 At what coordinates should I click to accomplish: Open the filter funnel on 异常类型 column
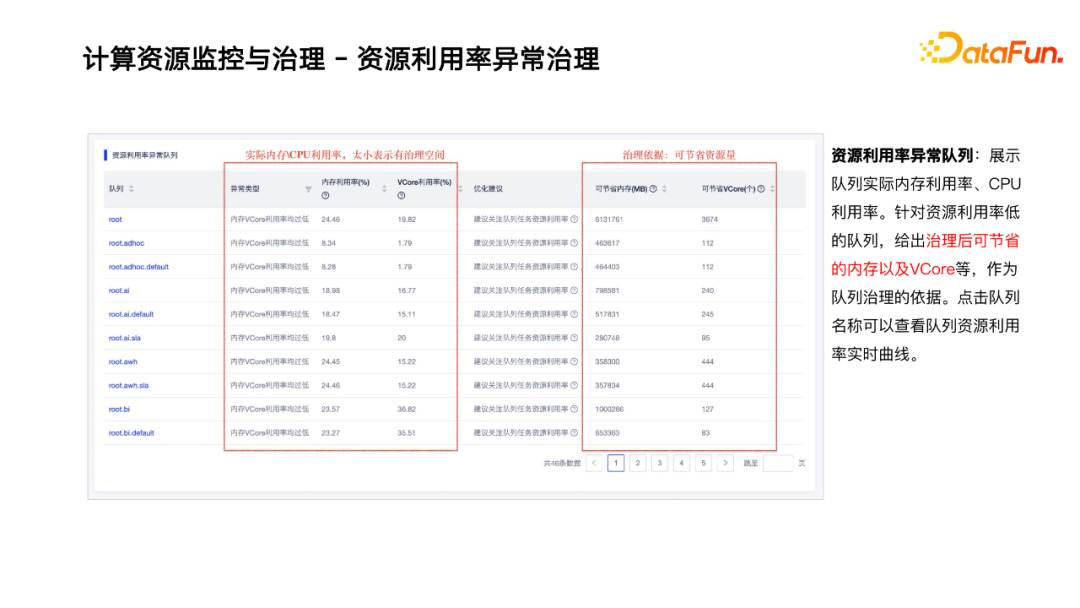pos(307,188)
